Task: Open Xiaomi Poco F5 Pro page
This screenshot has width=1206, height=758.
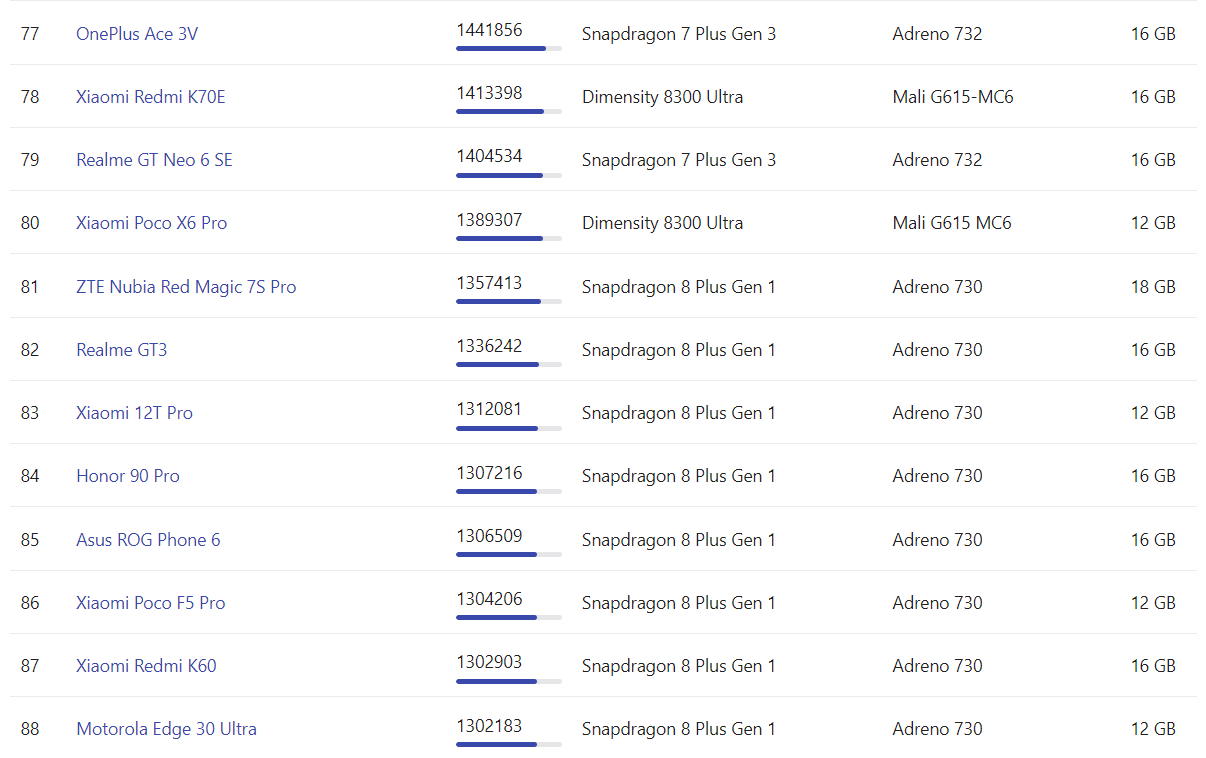Action: 150,603
